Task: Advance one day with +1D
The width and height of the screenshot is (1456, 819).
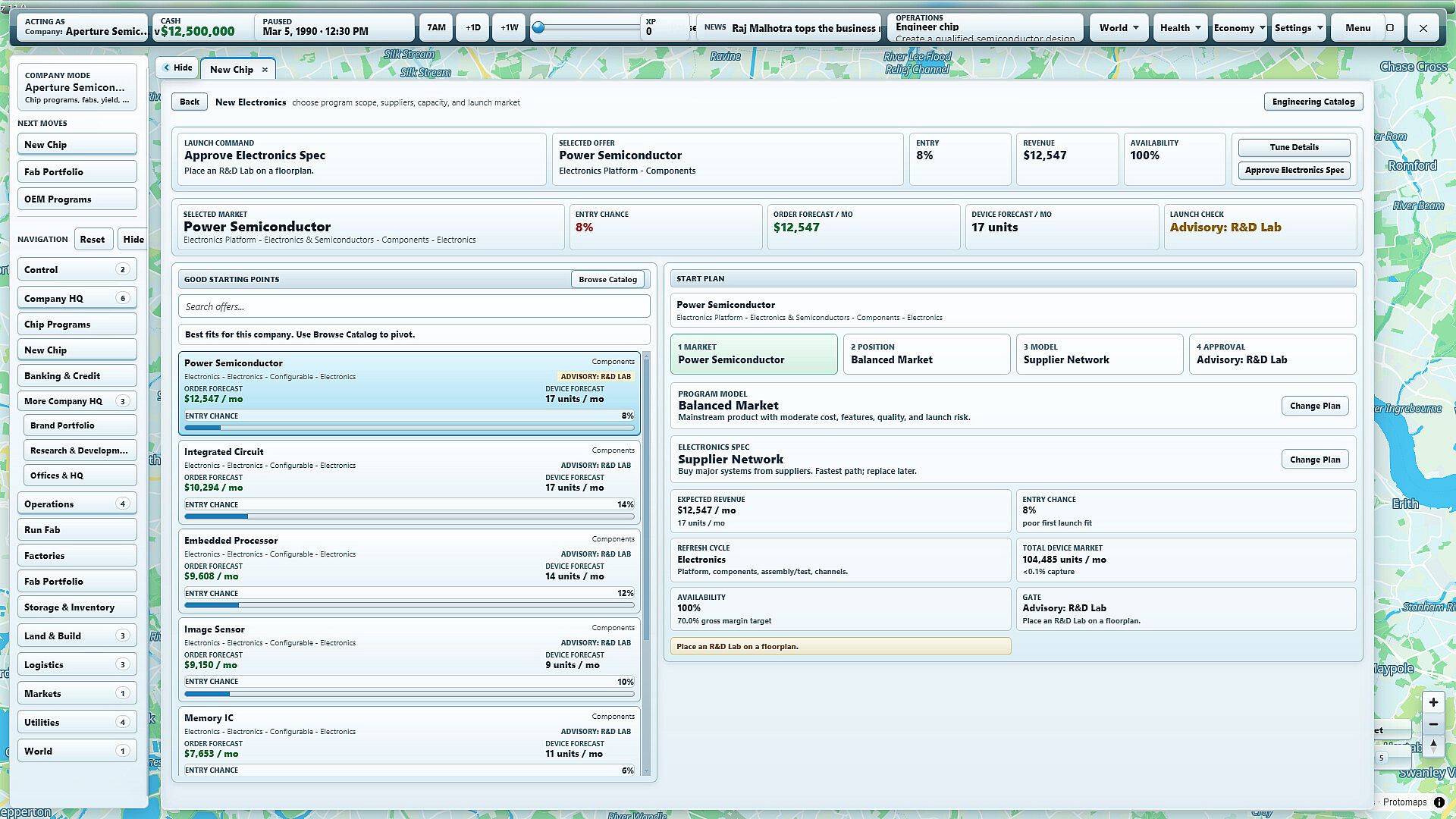Action: click(472, 28)
